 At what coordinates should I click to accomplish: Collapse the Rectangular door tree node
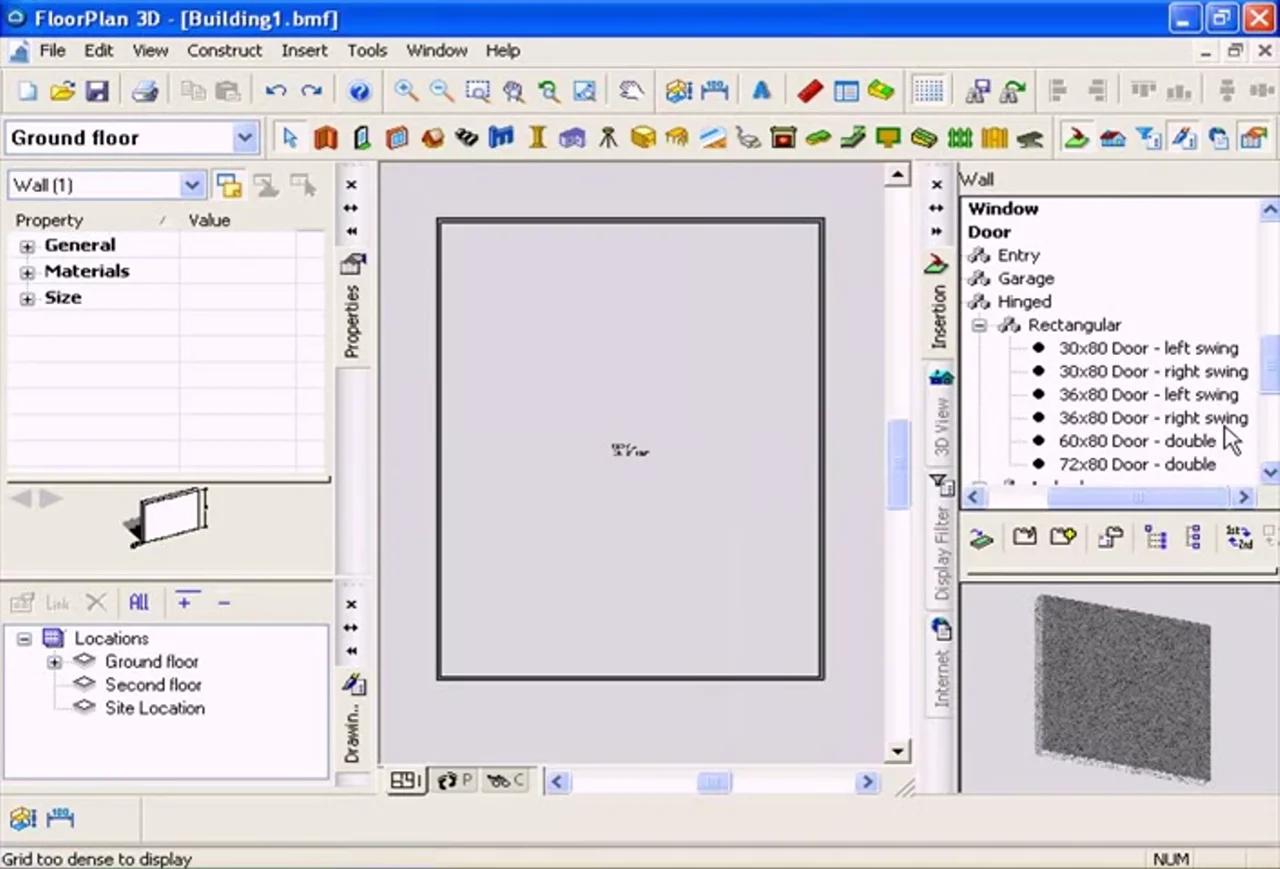979,325
